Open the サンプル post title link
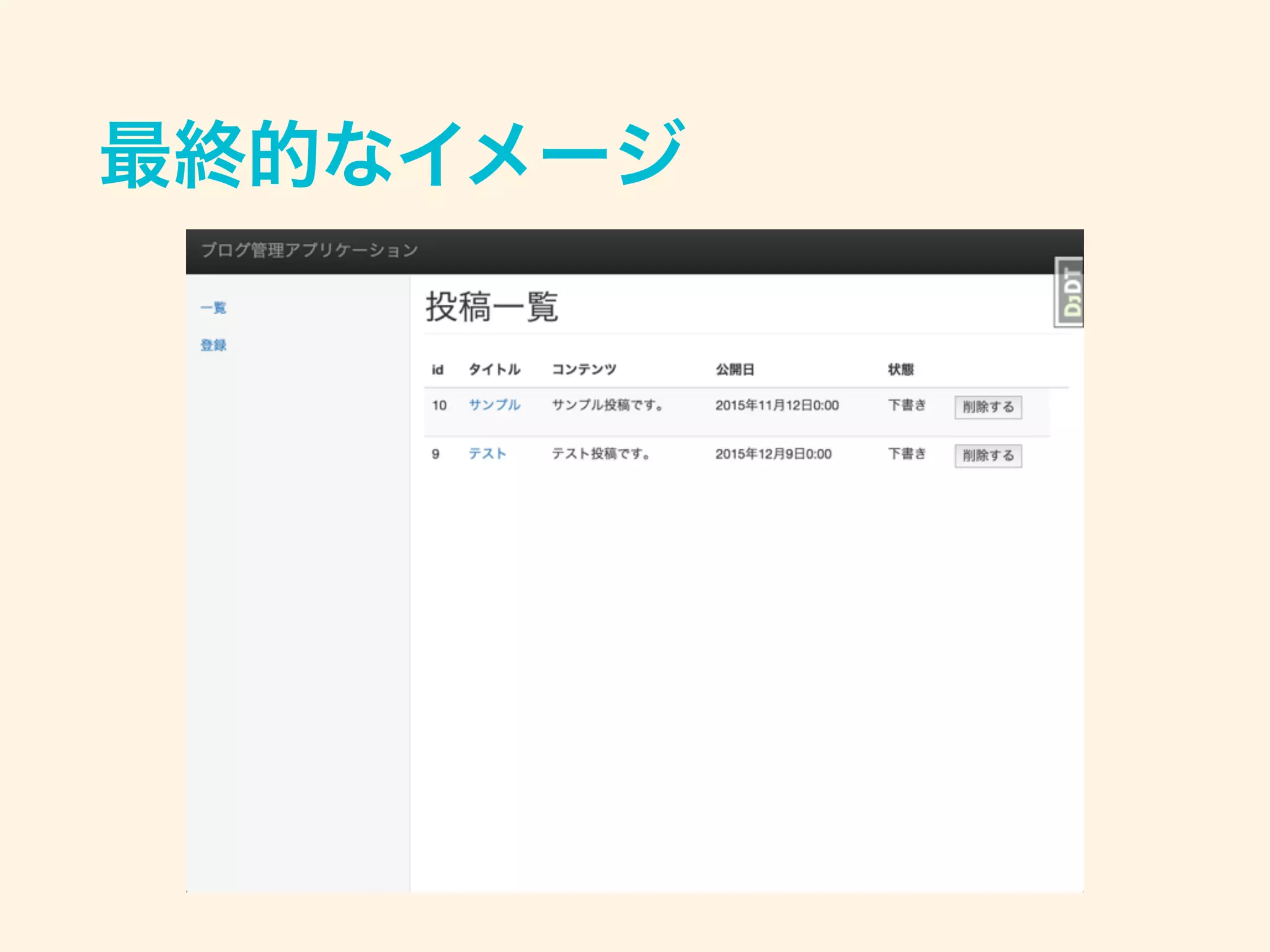 pos(494,405)
